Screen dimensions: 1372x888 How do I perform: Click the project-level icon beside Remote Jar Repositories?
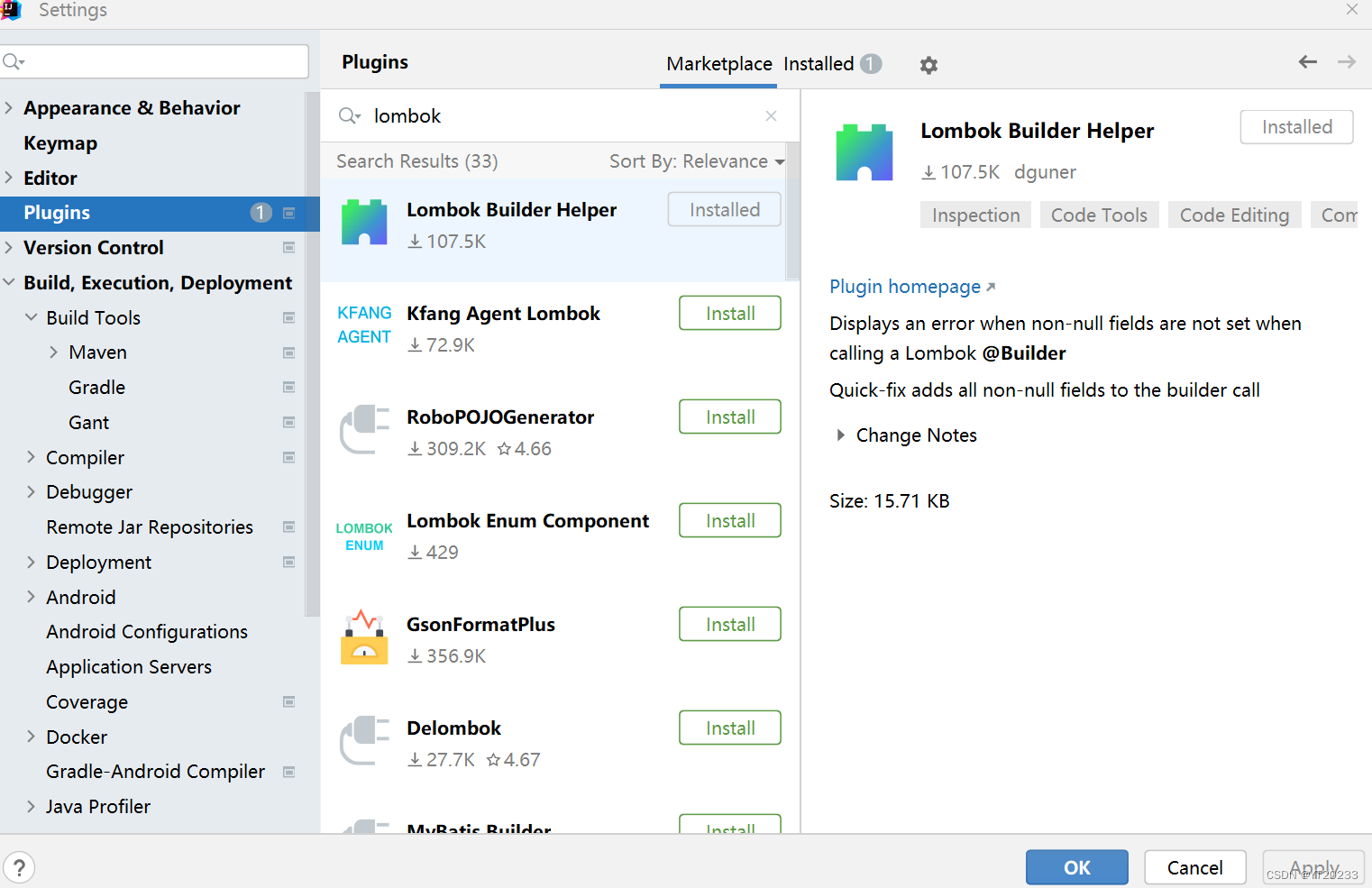[289, 526]
